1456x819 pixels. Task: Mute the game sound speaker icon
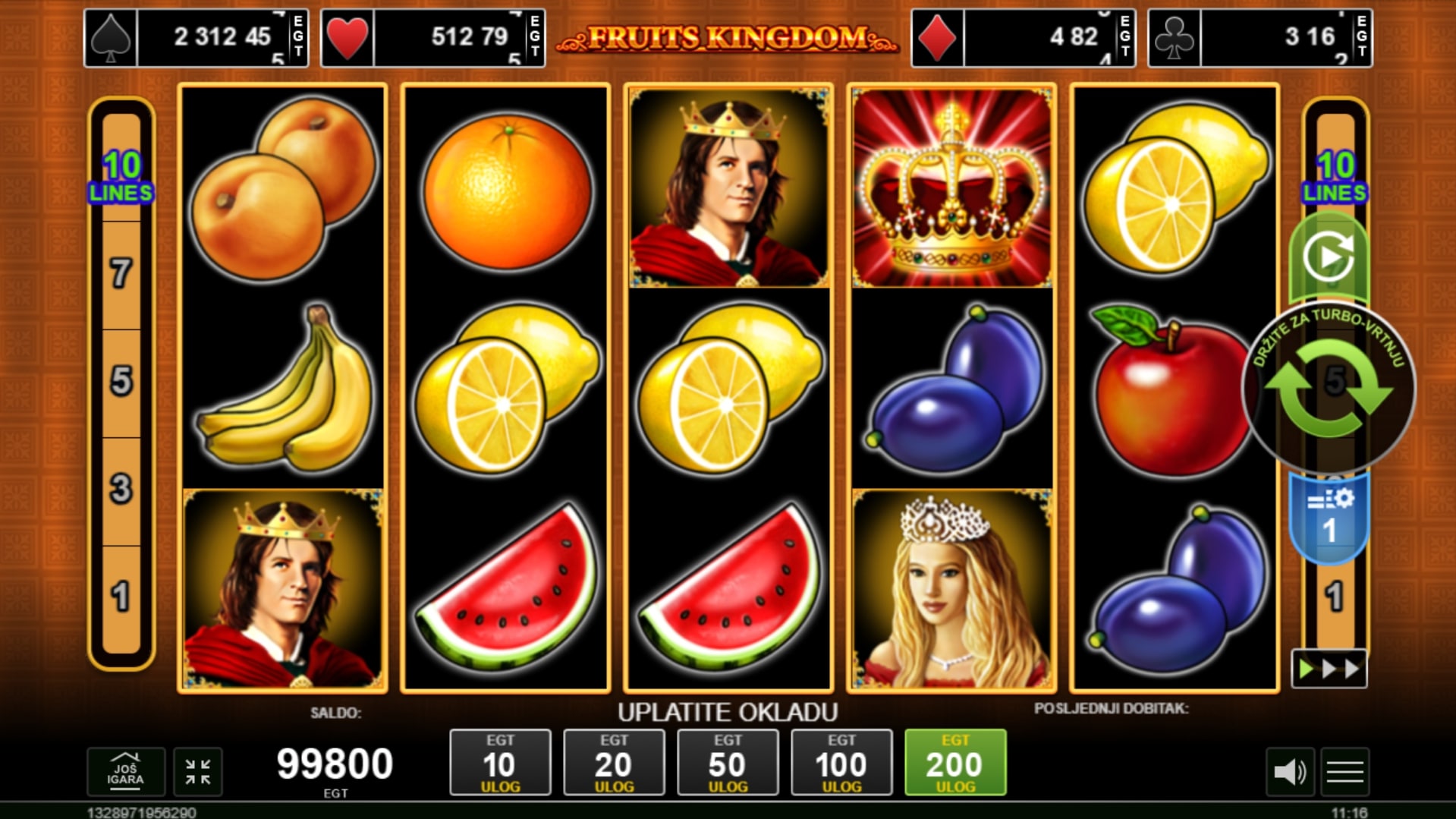(1290, 772)
